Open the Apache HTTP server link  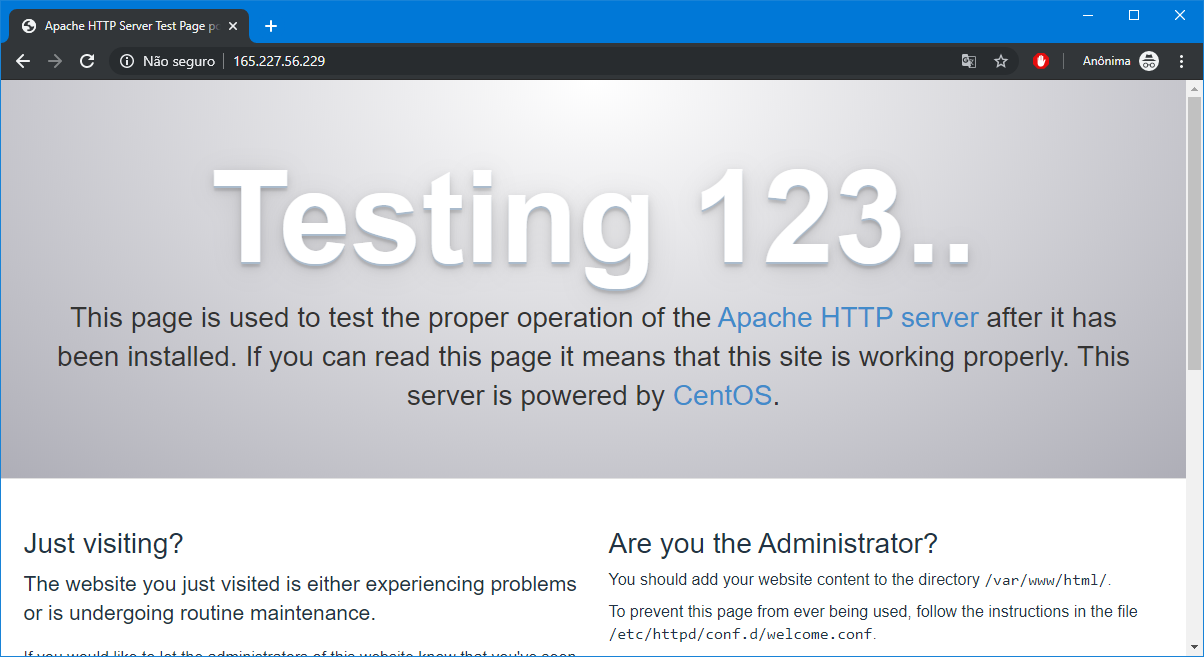coord(848,318)
